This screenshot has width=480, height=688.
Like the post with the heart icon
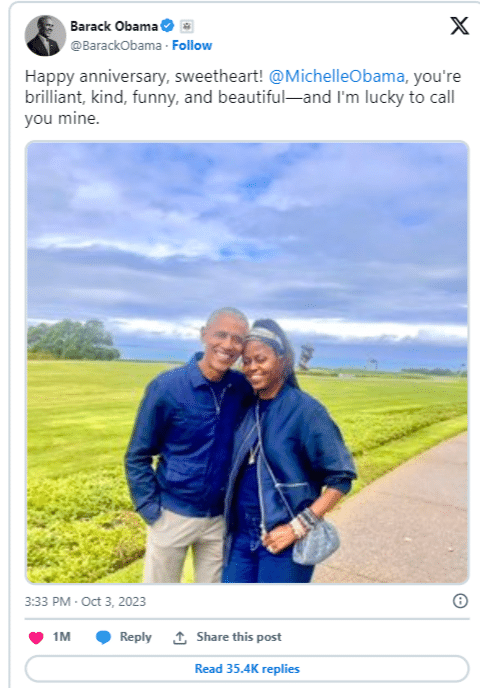36,638
